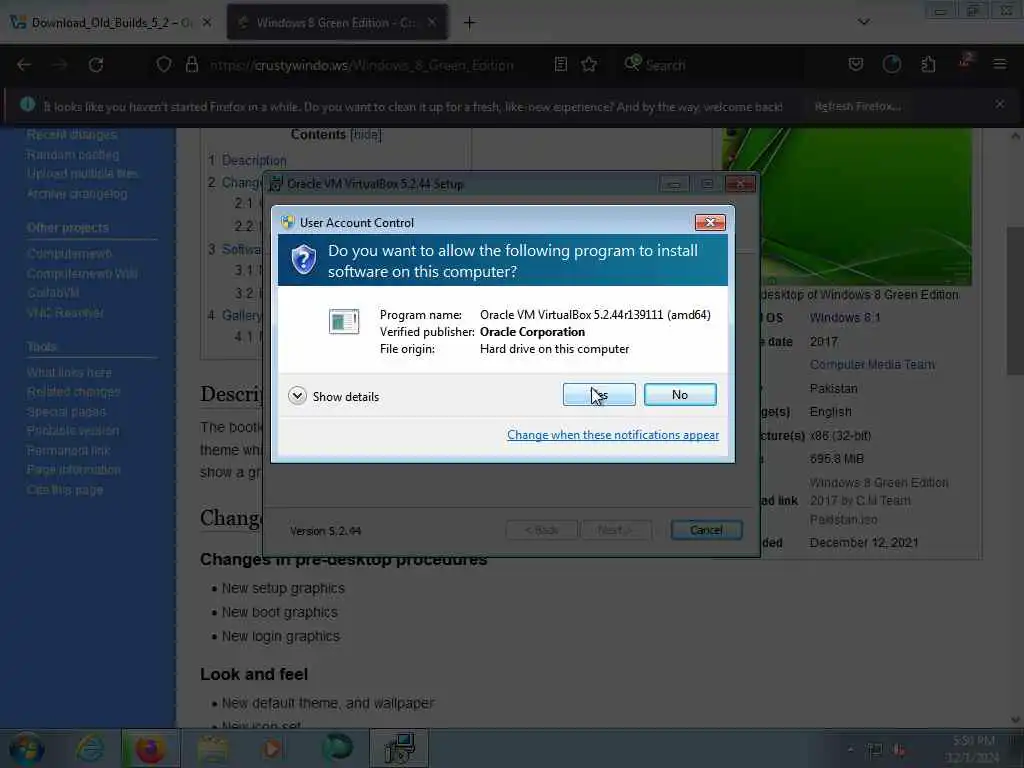Viewport: 1024px width, 768px height.
Task: Go back with Firefox back arrow
Action: click(x=24, y=65)
